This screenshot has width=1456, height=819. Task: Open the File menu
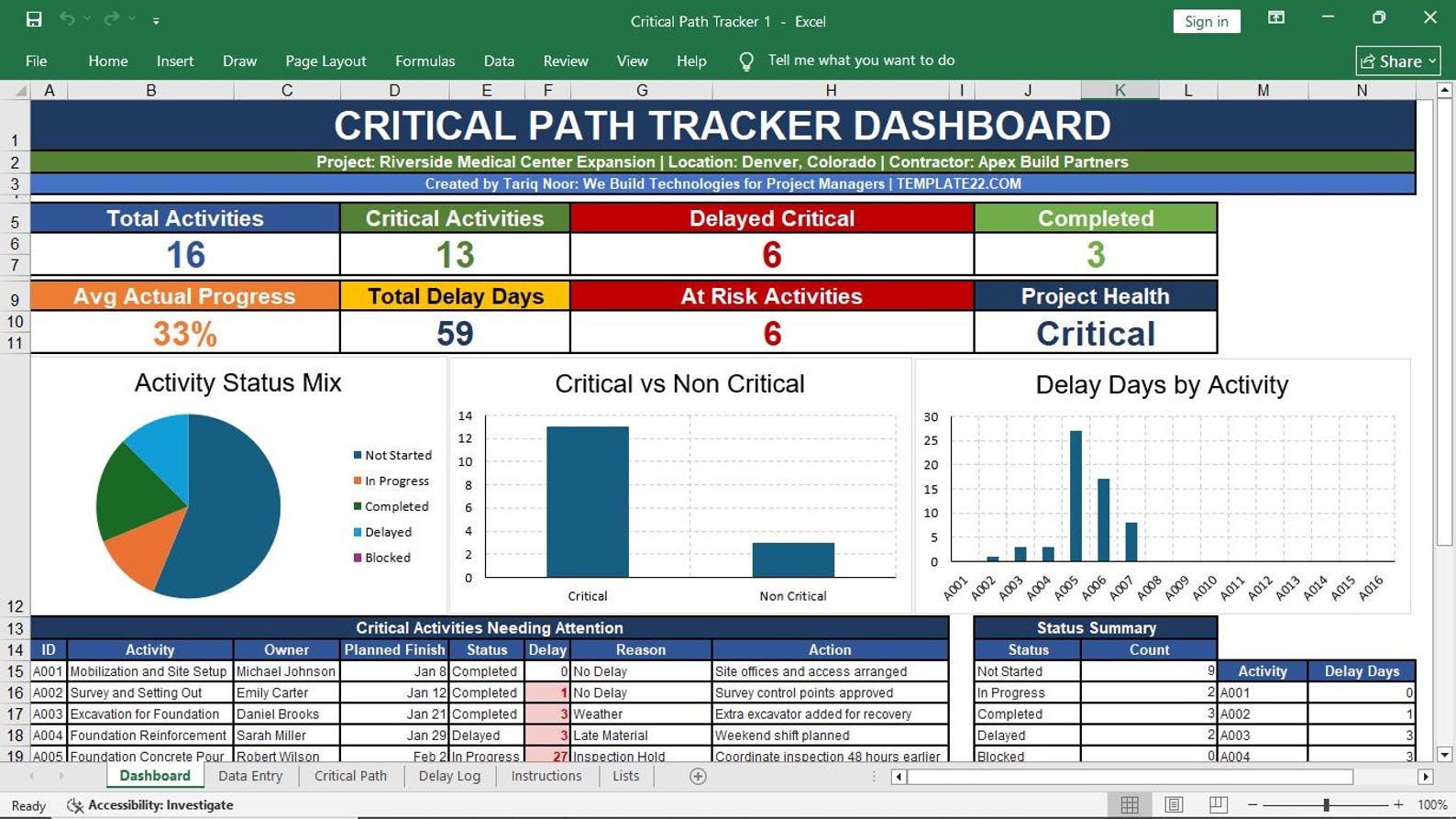coord(37,61)
